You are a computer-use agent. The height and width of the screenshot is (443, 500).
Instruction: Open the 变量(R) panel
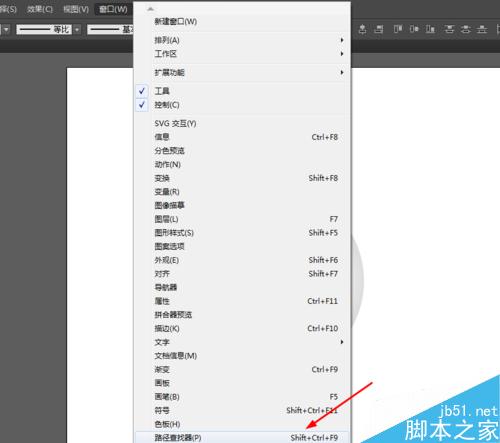(x=242, y=192)
